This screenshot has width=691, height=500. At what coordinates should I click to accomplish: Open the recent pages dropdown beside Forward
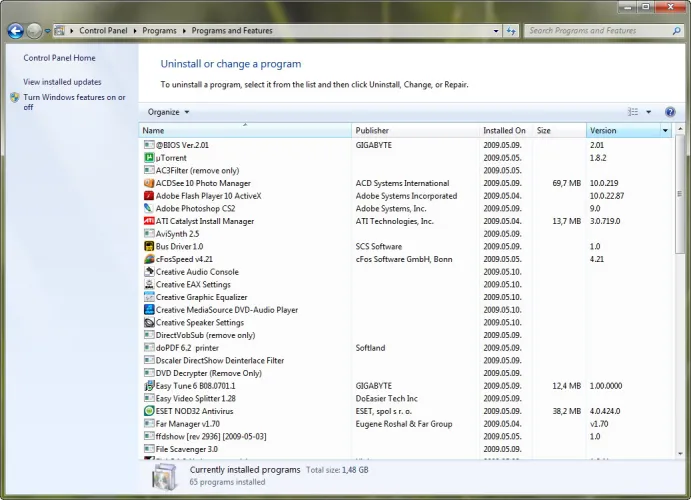pyautogui.click(x=47, y=31)
